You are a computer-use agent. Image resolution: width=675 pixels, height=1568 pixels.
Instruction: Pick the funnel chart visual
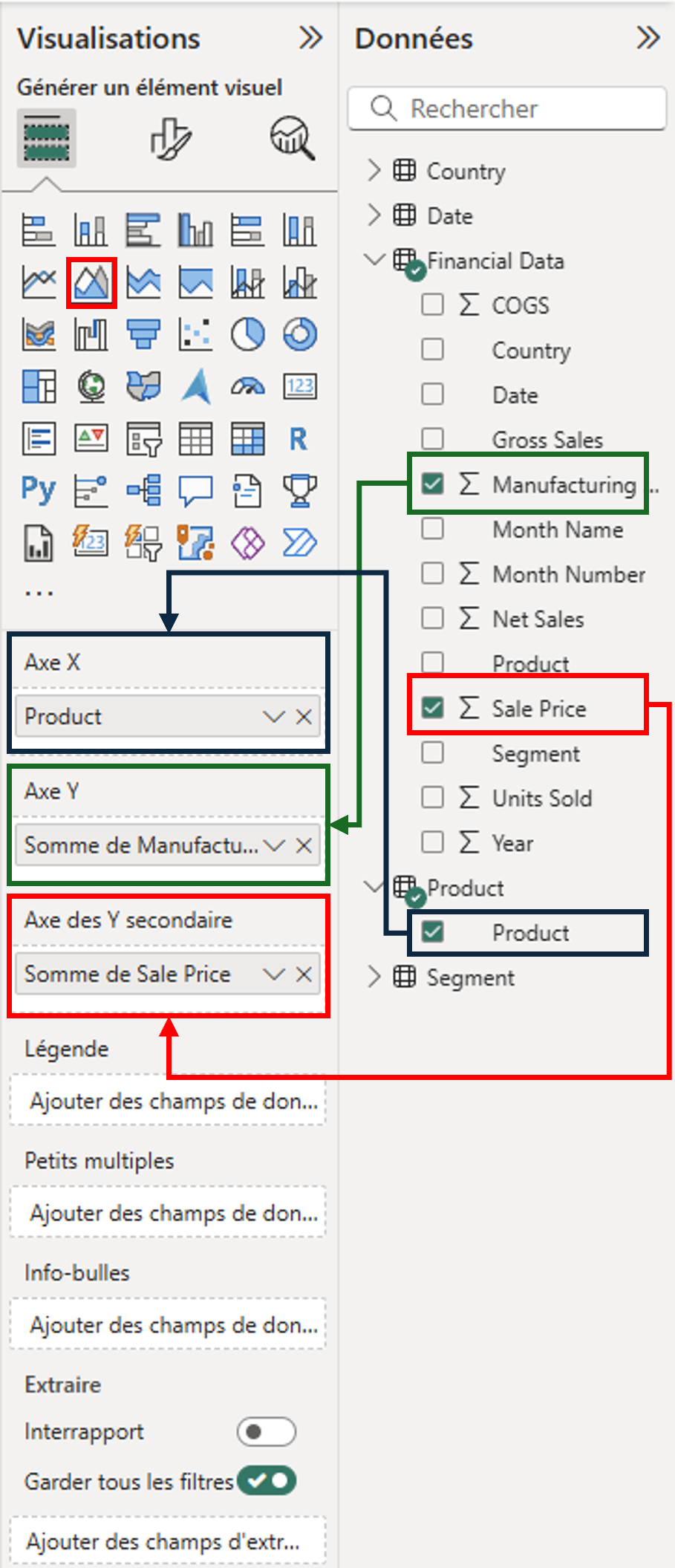tap(143, 334)
